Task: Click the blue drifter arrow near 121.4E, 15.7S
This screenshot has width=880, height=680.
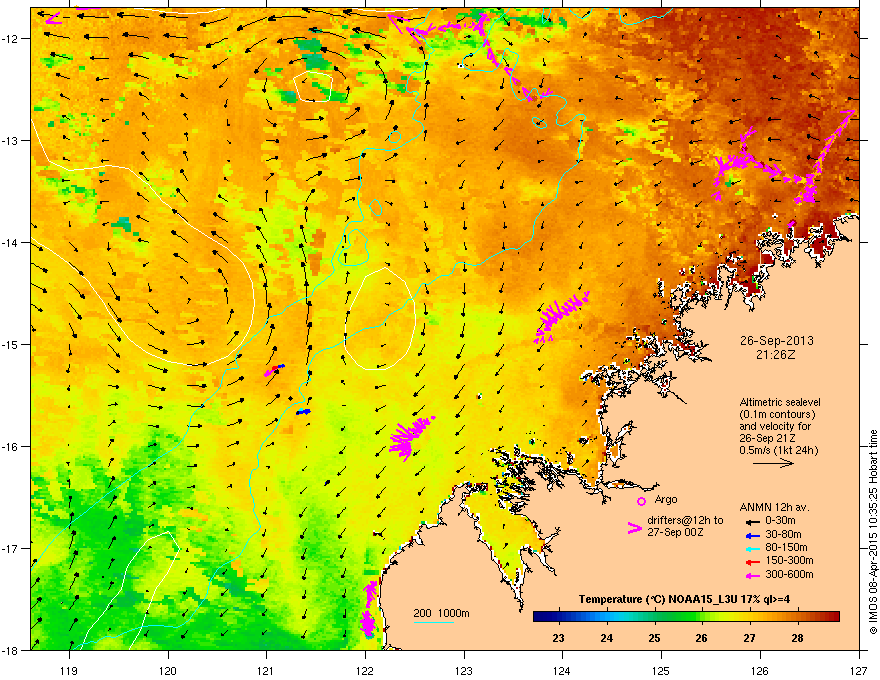Action: point(303,412)
